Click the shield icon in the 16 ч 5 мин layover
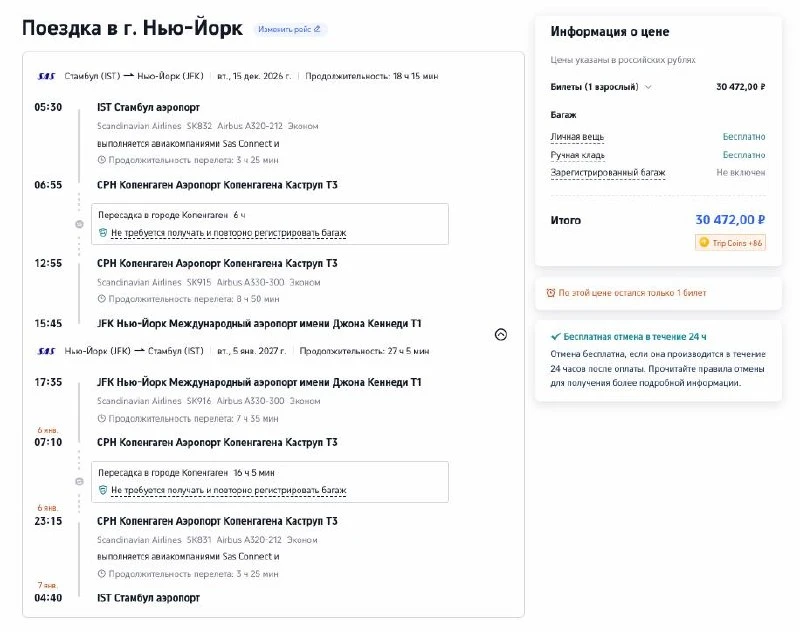This screenshot has width=800, height=632. point(103,490)
